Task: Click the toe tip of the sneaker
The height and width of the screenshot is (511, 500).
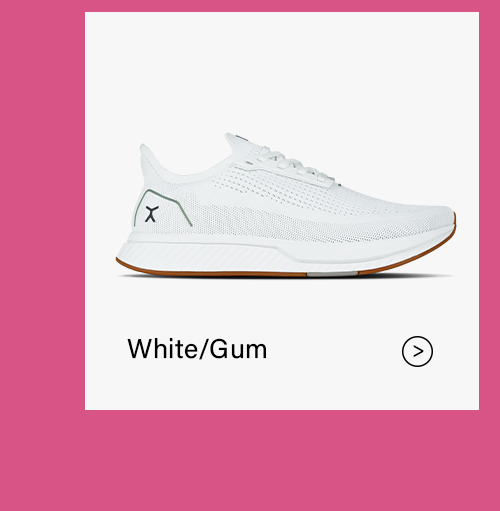Action: tap(447, 218)
